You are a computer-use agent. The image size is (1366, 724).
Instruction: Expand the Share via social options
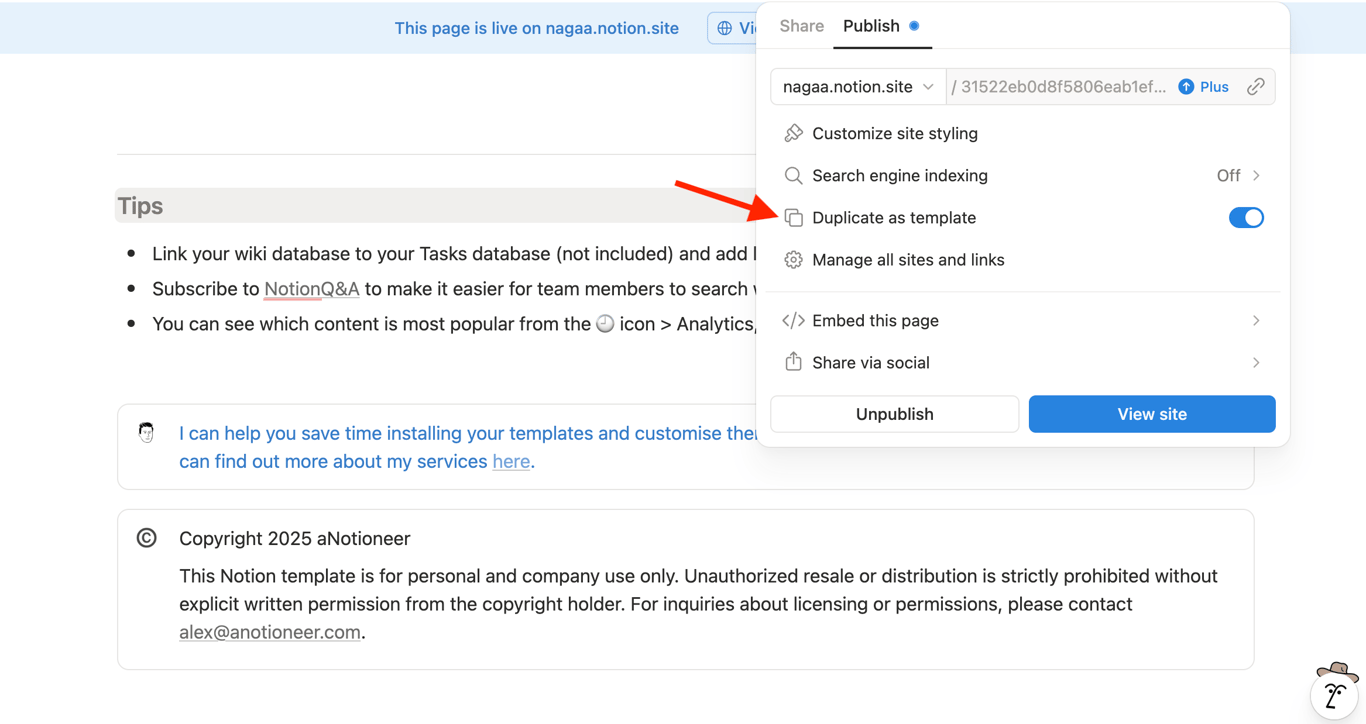[1256, 362]
